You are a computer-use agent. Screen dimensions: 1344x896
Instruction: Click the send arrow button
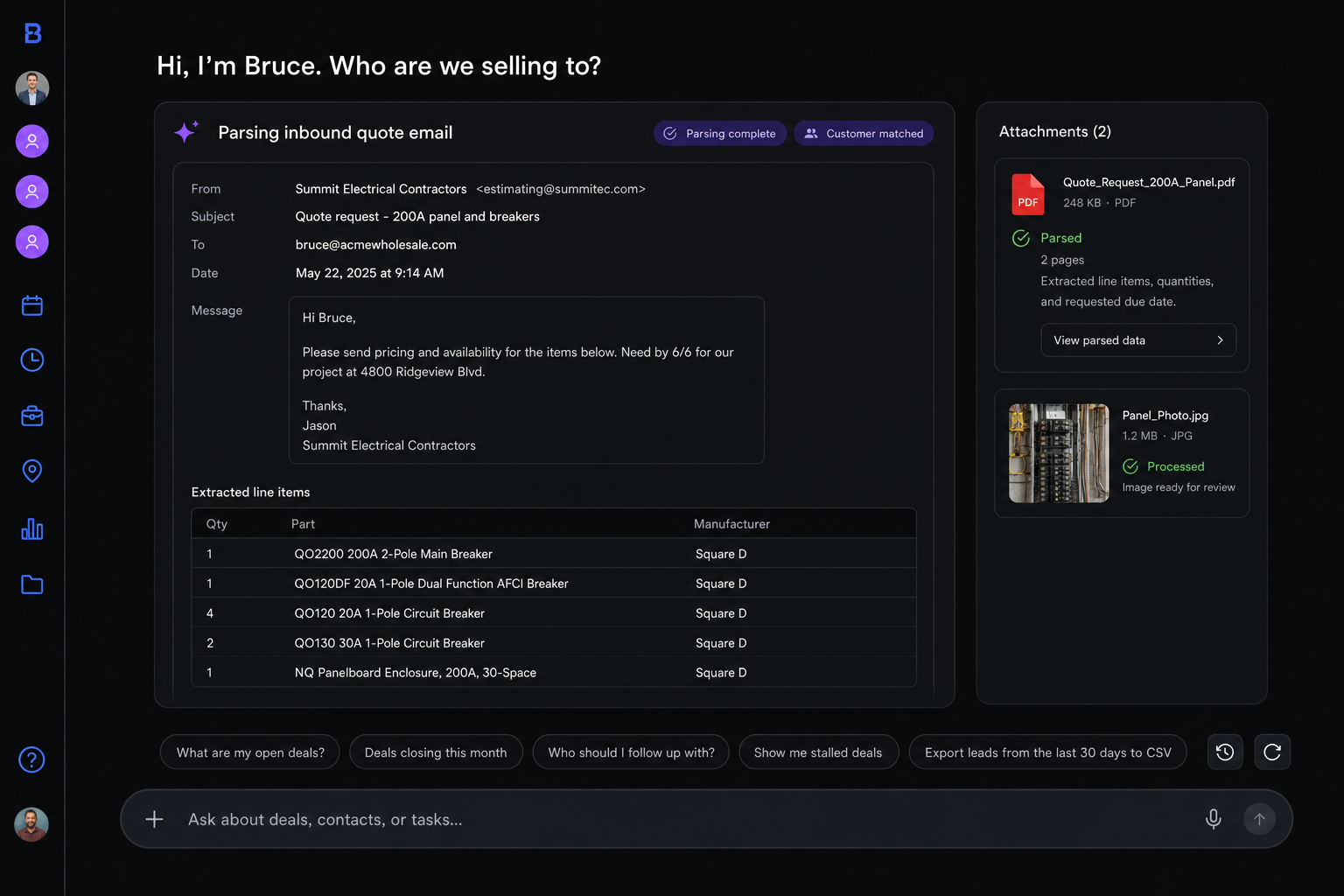click(x=1260, y=819)
